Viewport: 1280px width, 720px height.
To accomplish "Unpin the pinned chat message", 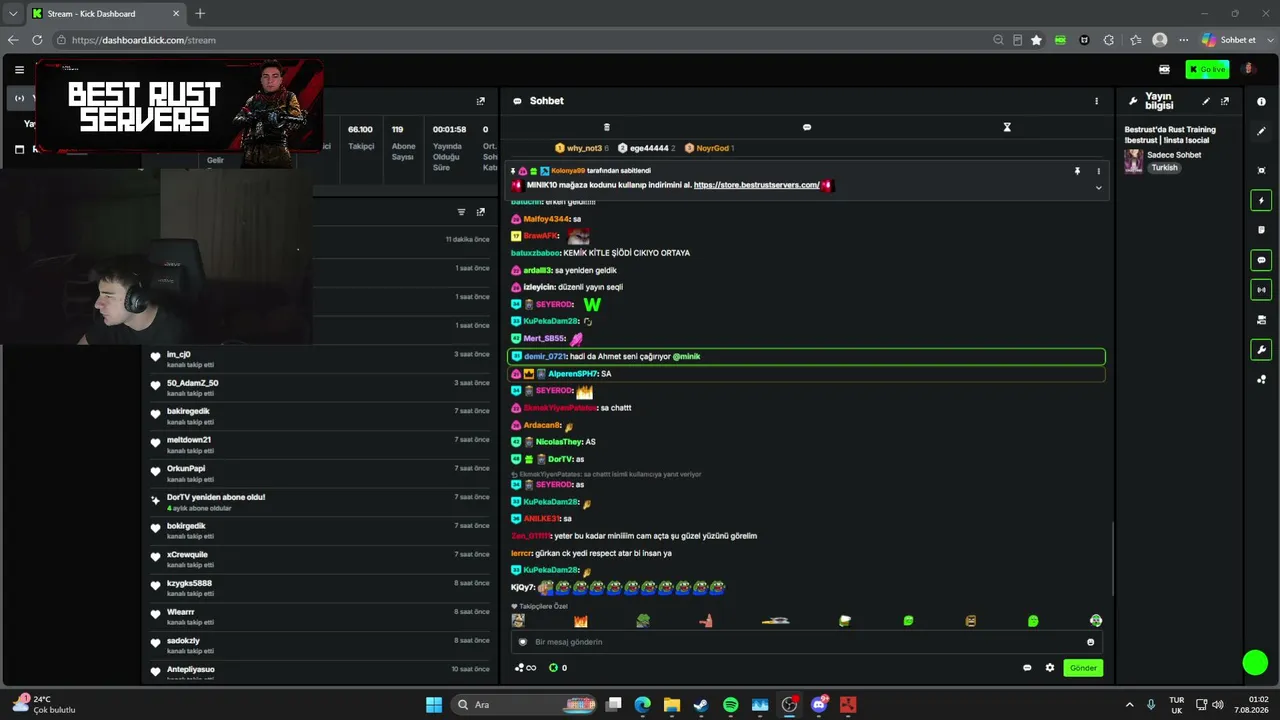I will tap(1077, 171).
